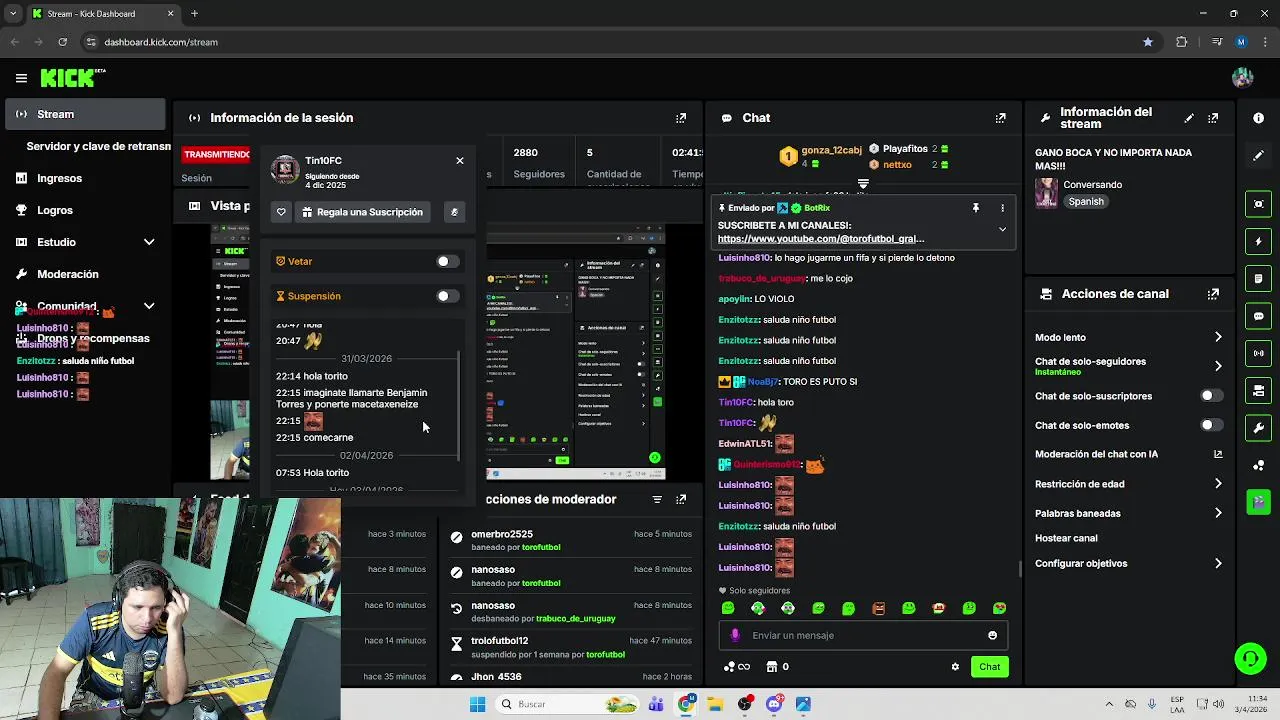Screen dimensions: 1280x720
Task: Toggle the Vetar switch
Action: point(447,261)
